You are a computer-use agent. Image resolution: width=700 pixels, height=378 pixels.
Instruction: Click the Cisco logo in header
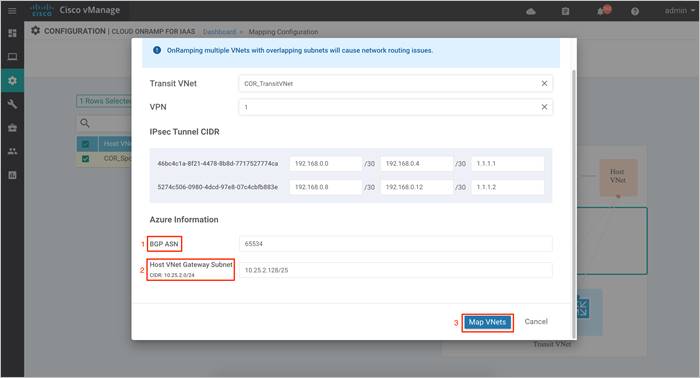42,10
